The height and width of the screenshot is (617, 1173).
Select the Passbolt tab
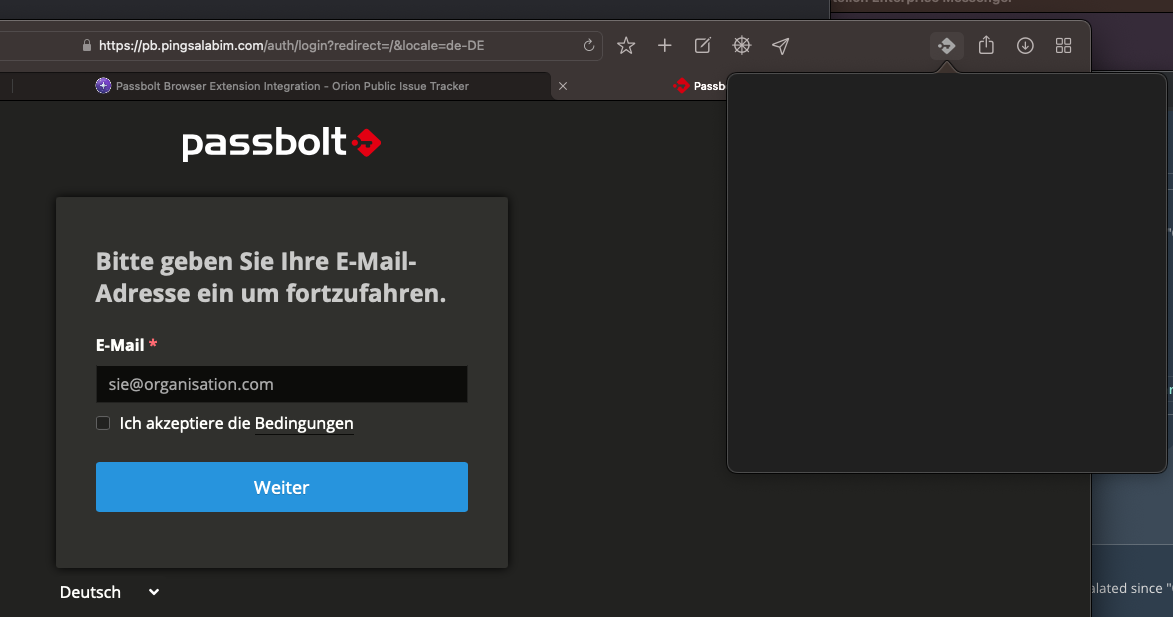pos(700,86)
